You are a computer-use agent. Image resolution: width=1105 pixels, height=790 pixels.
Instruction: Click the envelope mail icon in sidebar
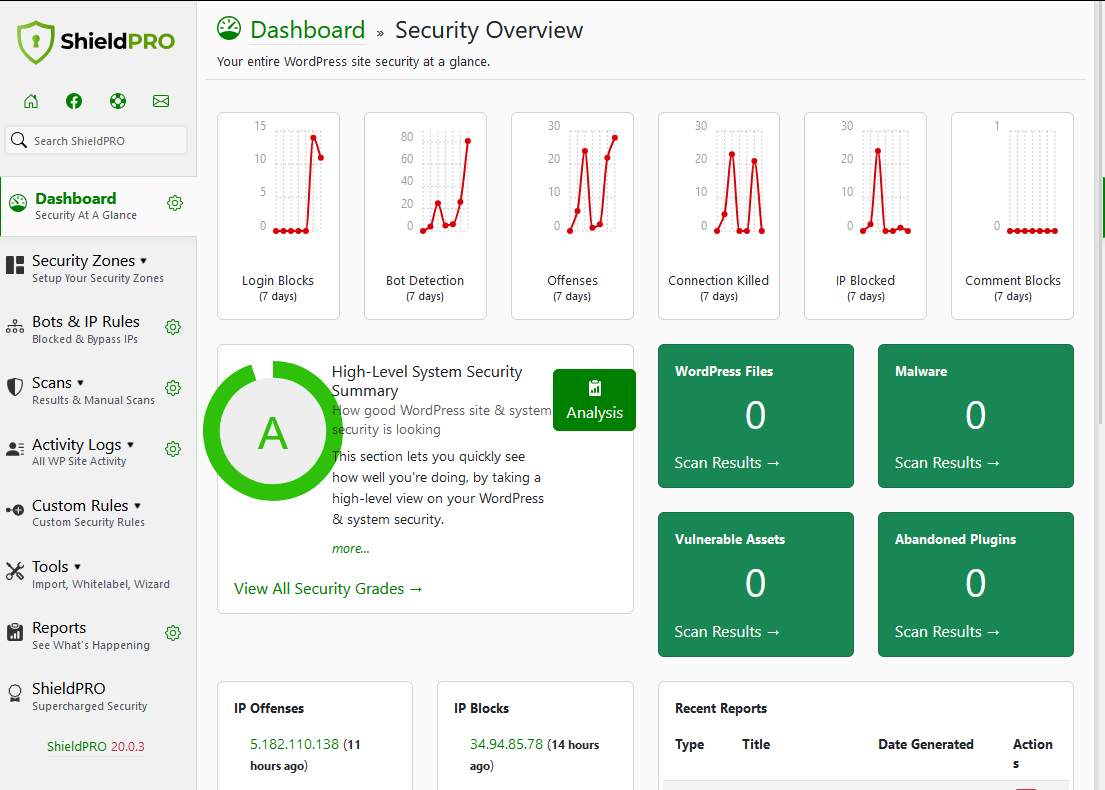[x=161, y=101]
